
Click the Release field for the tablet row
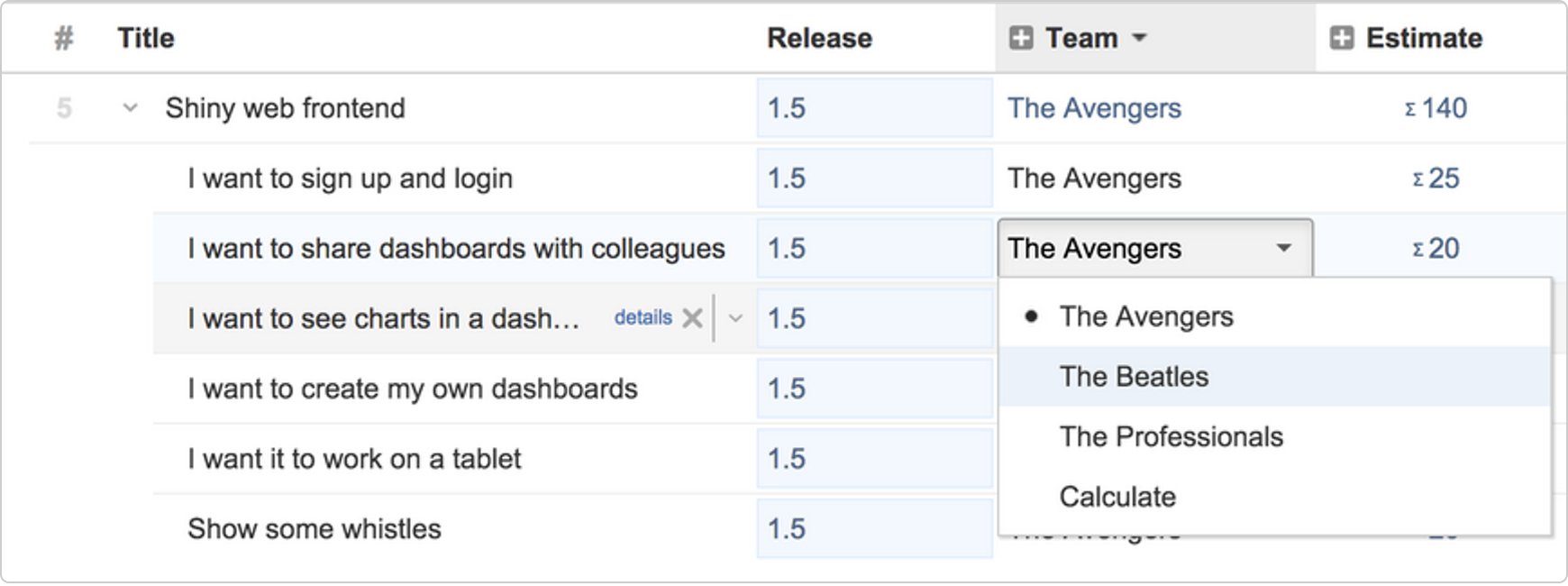874,459
